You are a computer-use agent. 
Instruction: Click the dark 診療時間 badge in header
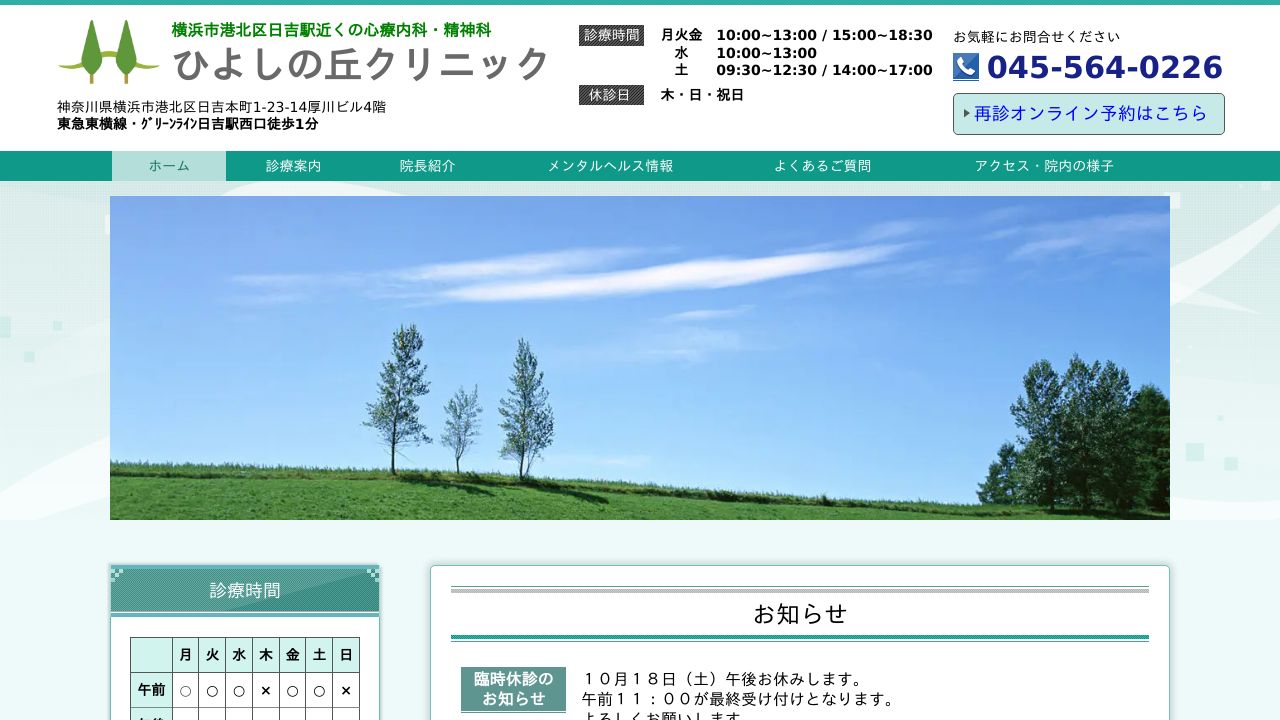tap(611, 35)
